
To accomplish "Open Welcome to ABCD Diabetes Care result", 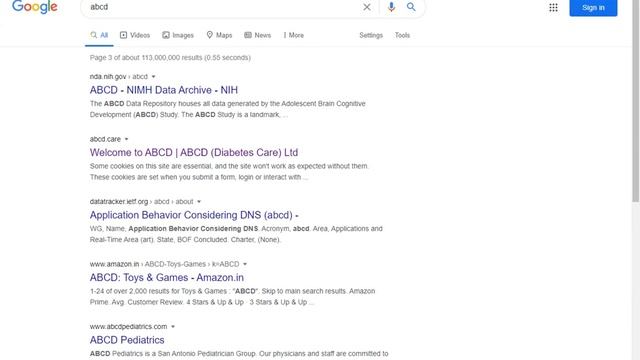I will [x=194, y=152].
